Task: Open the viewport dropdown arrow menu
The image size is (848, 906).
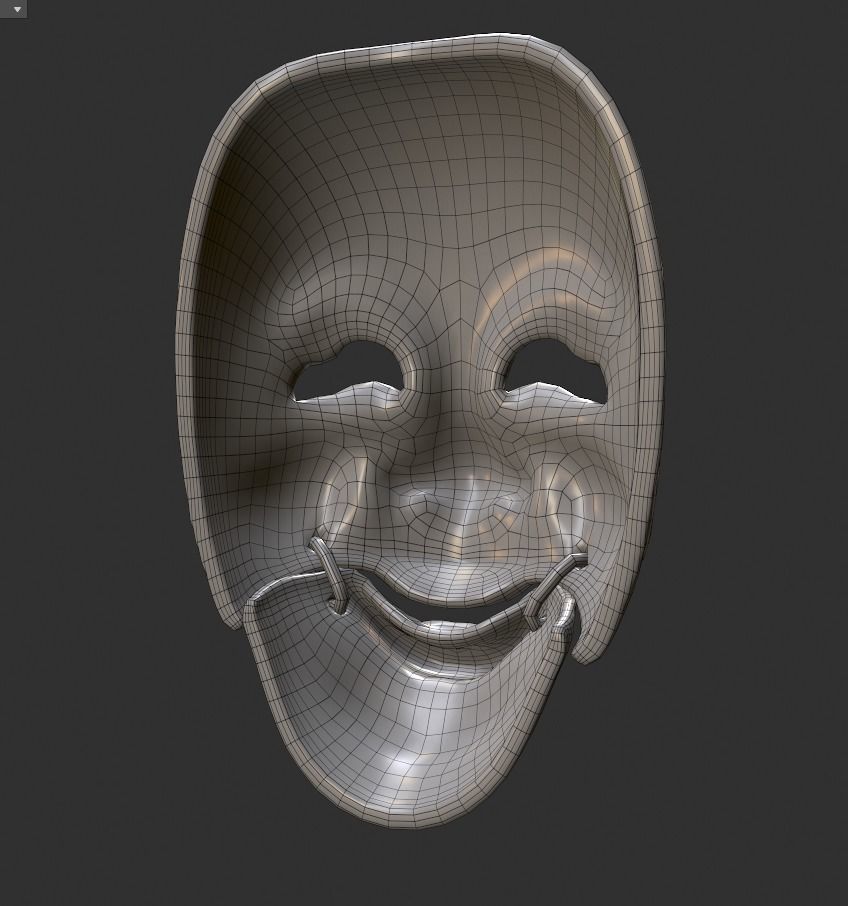Action: [x=16, y=9]
